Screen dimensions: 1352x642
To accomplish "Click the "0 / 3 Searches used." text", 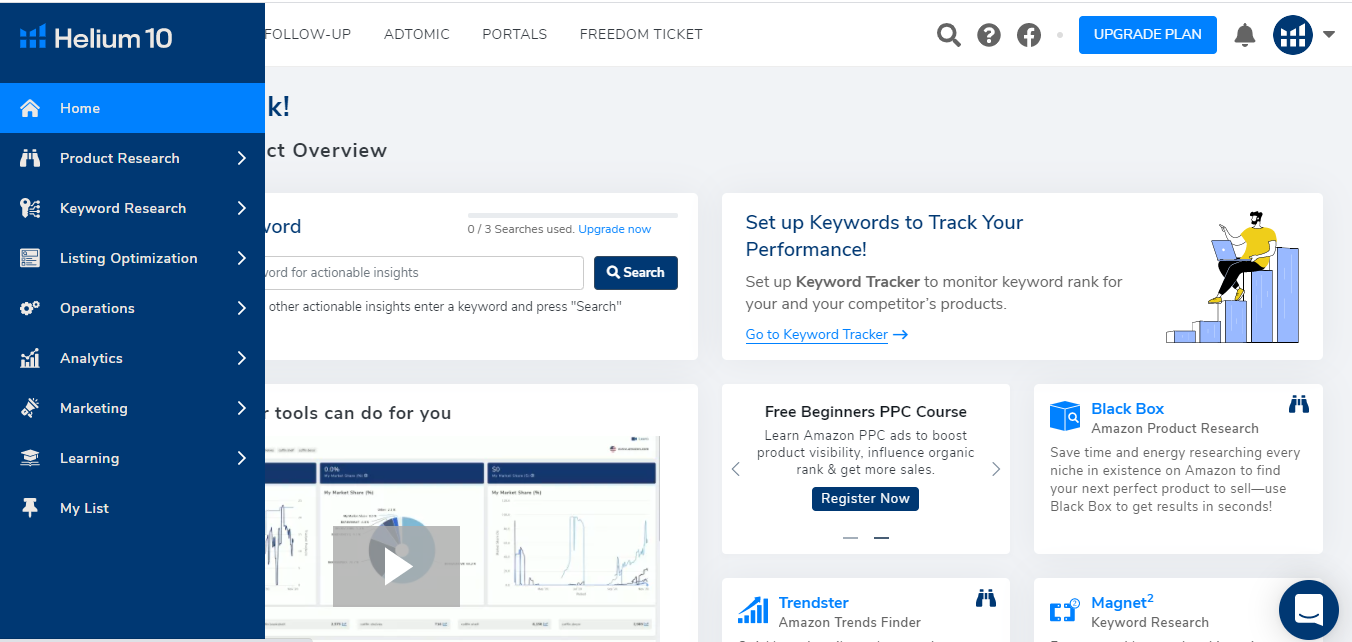I will click(x=521, y=229).
